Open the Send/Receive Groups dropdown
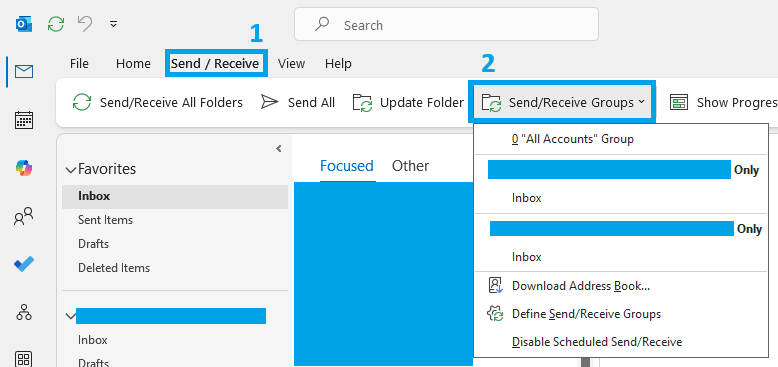The width and height of the screenshot is (778, 367). click(x=563, y=103)
